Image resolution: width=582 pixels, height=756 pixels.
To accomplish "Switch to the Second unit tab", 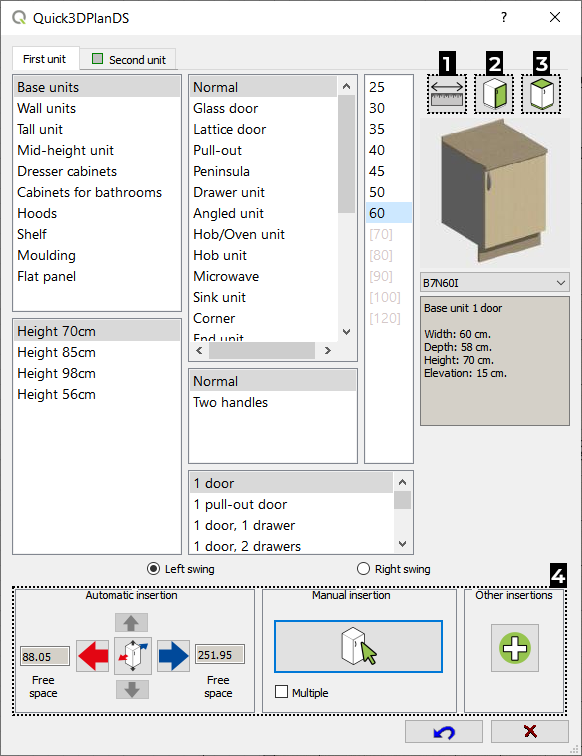I will pyautogui.click(x=128, y=59).
